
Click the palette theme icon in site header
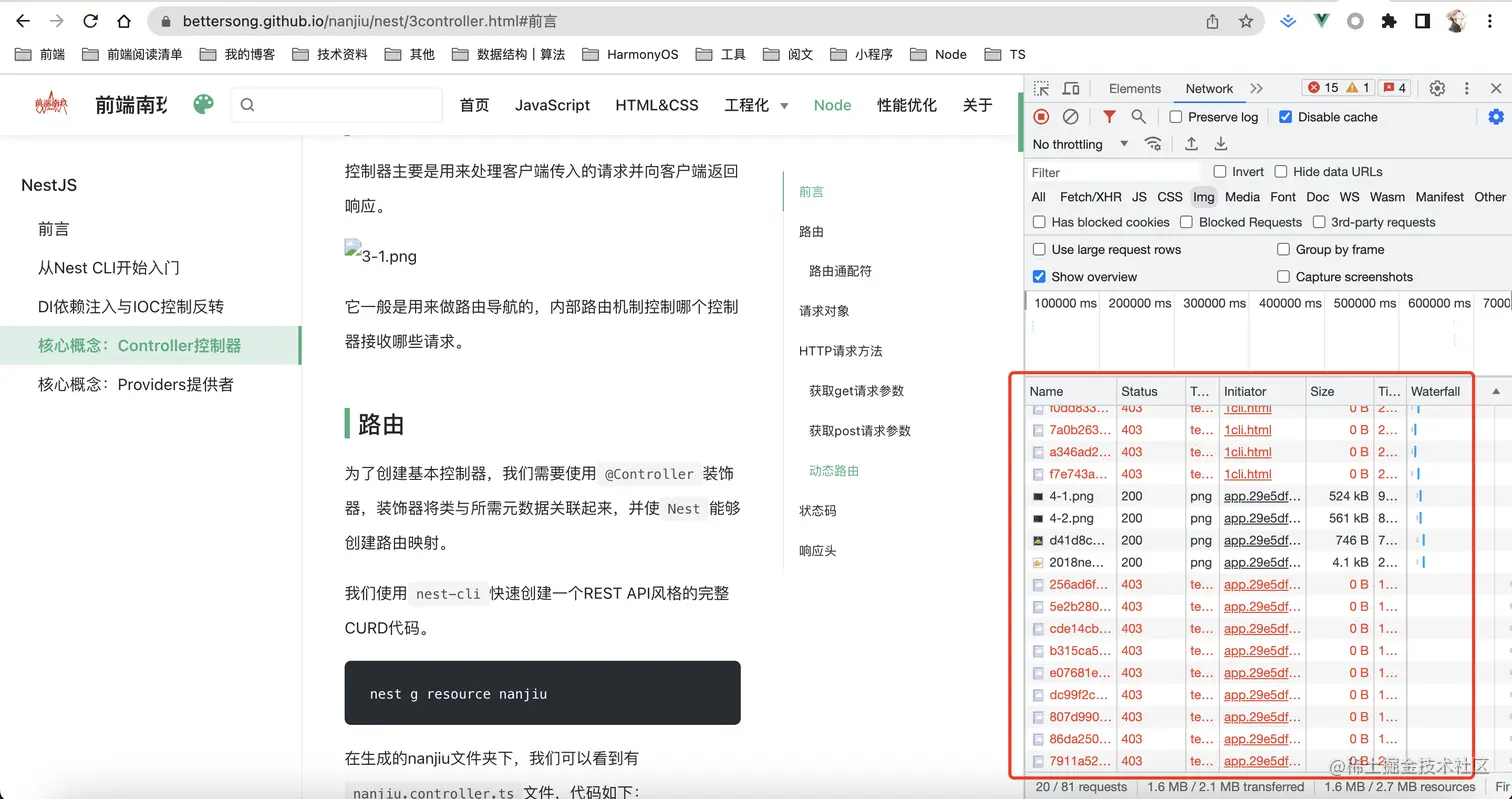point(204,104)
